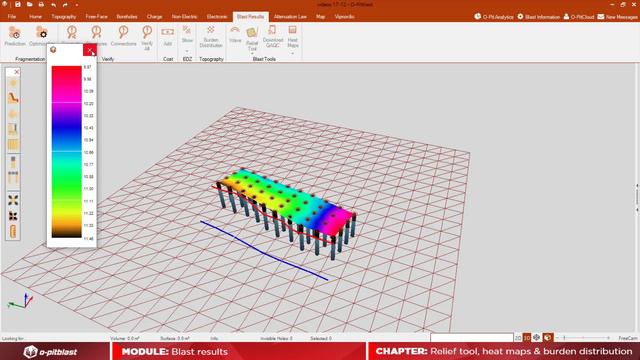Screen dimensions: 640x360
Task: Close the left floating toolbar
Action: (16, 72)
